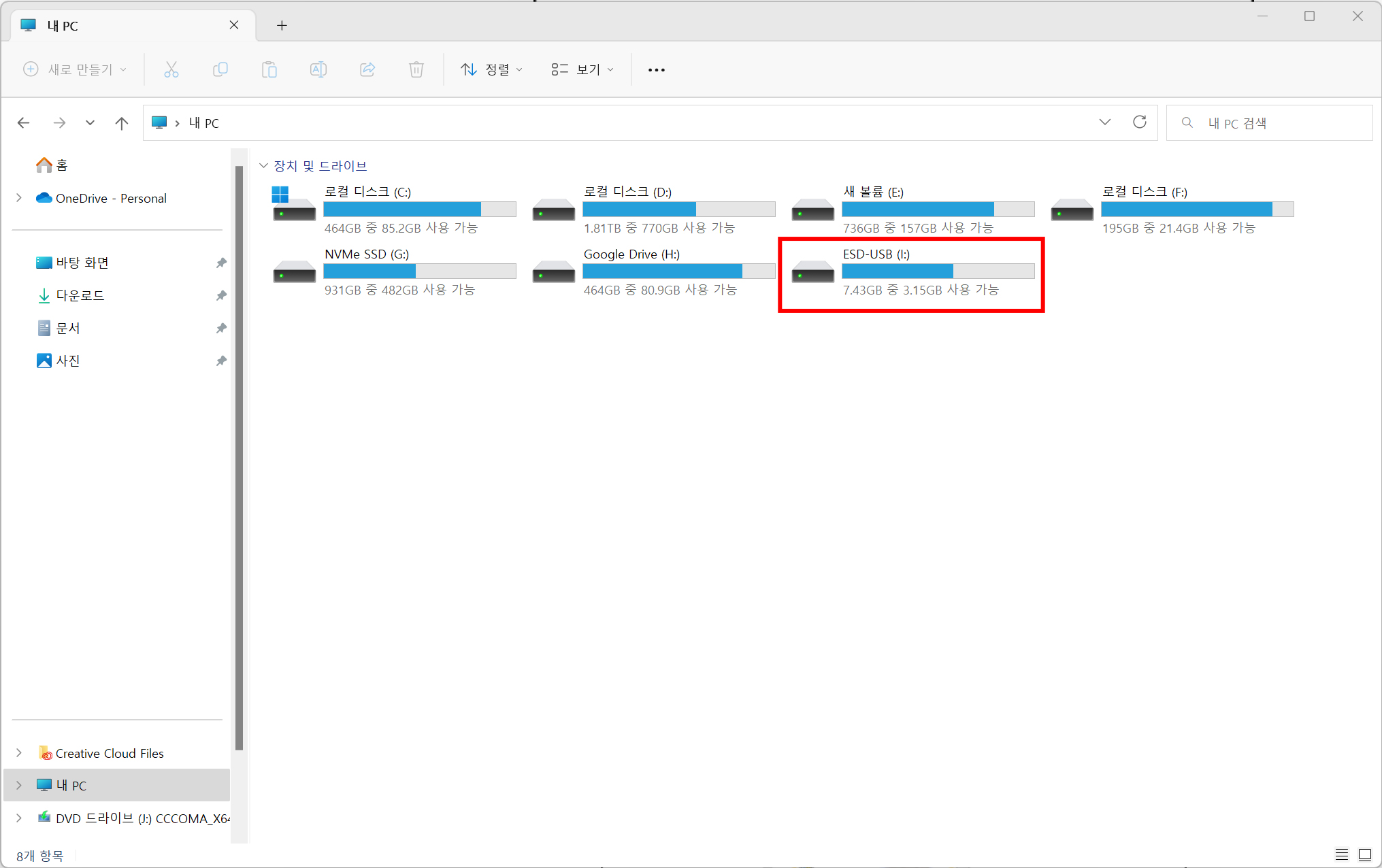Switch to large thumbnails view icon
Viewport: 1382px width, 868px height.
tap(1365, 854)
